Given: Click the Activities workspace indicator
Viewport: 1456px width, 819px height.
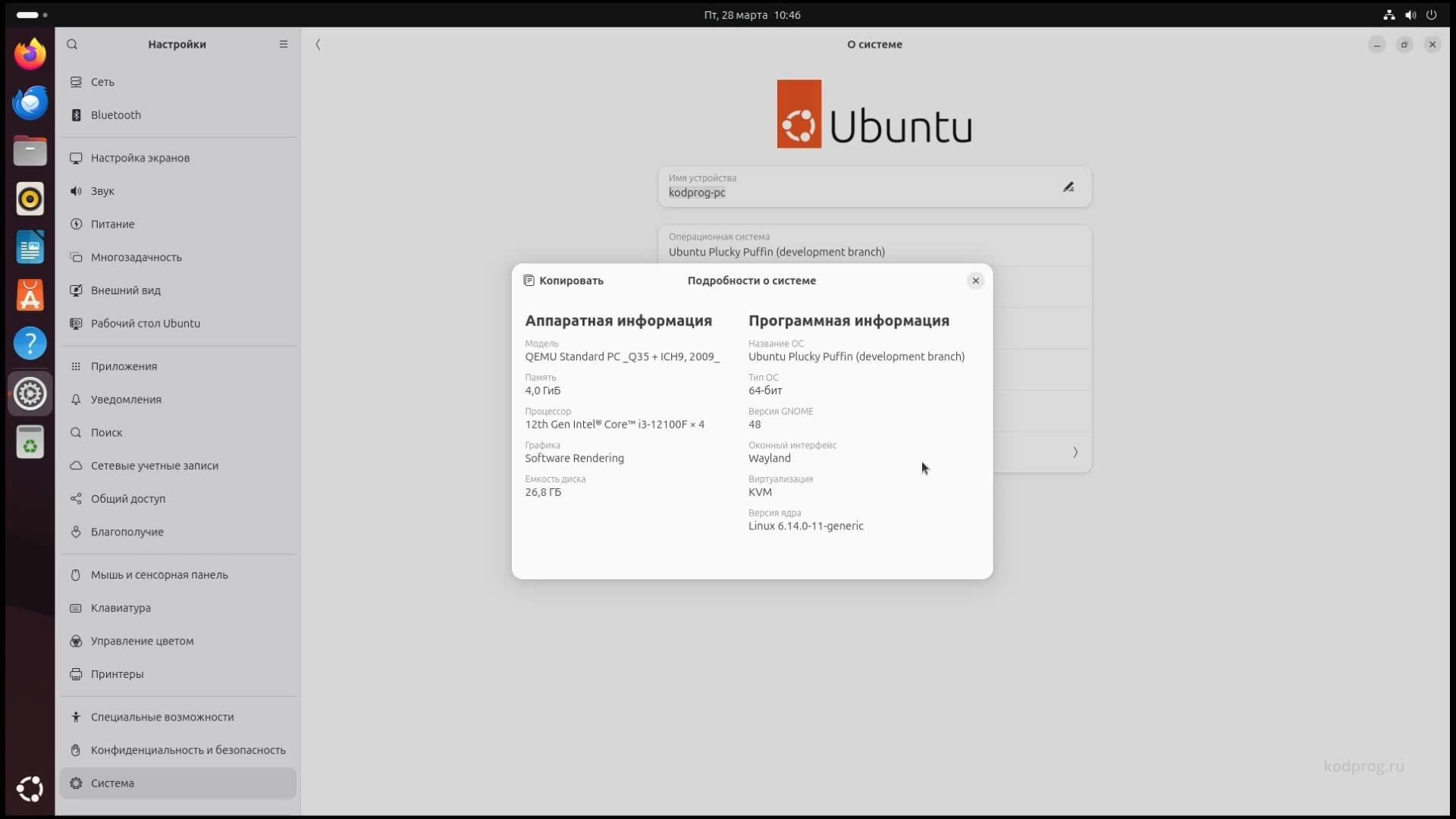Looking at the screenshot, I should [32, 14].
